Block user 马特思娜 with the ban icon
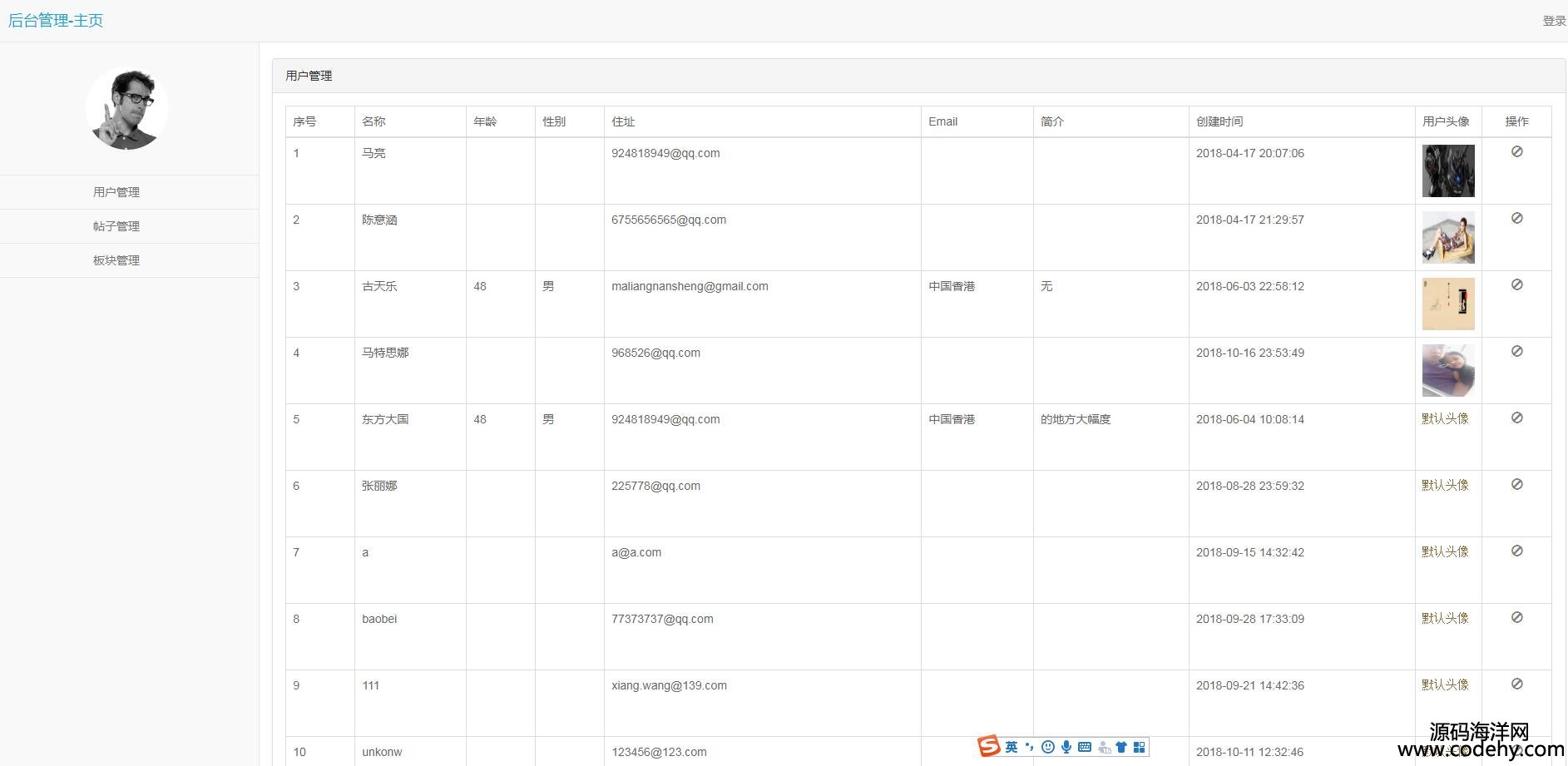This screenshot has width=1568, height=766. [x=1516, y=352]
